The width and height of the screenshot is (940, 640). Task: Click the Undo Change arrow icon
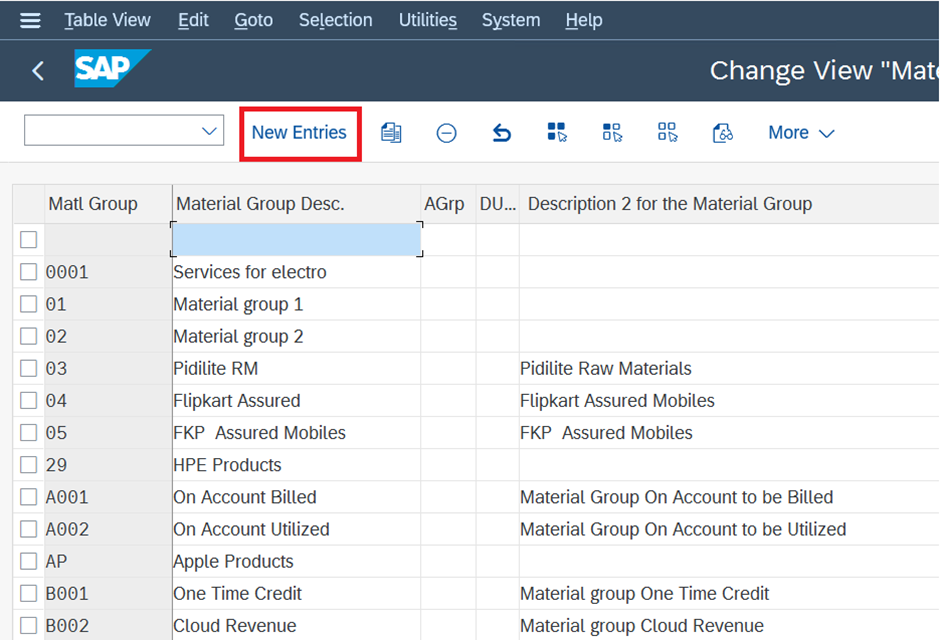(502, 132)
